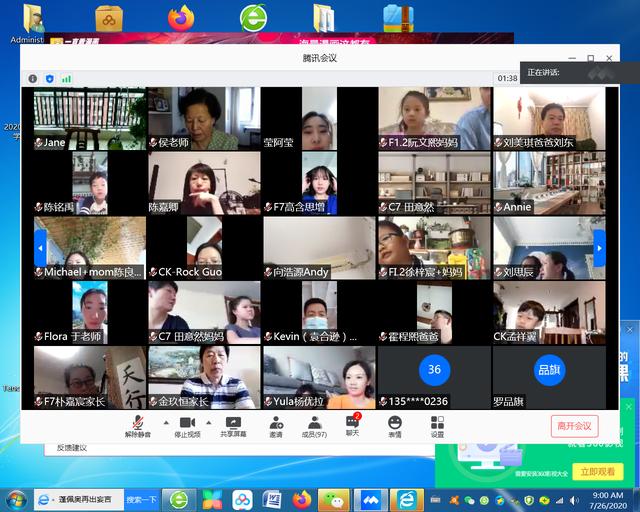Select the 向浩源Andy video tile

[x=319, y=248]
